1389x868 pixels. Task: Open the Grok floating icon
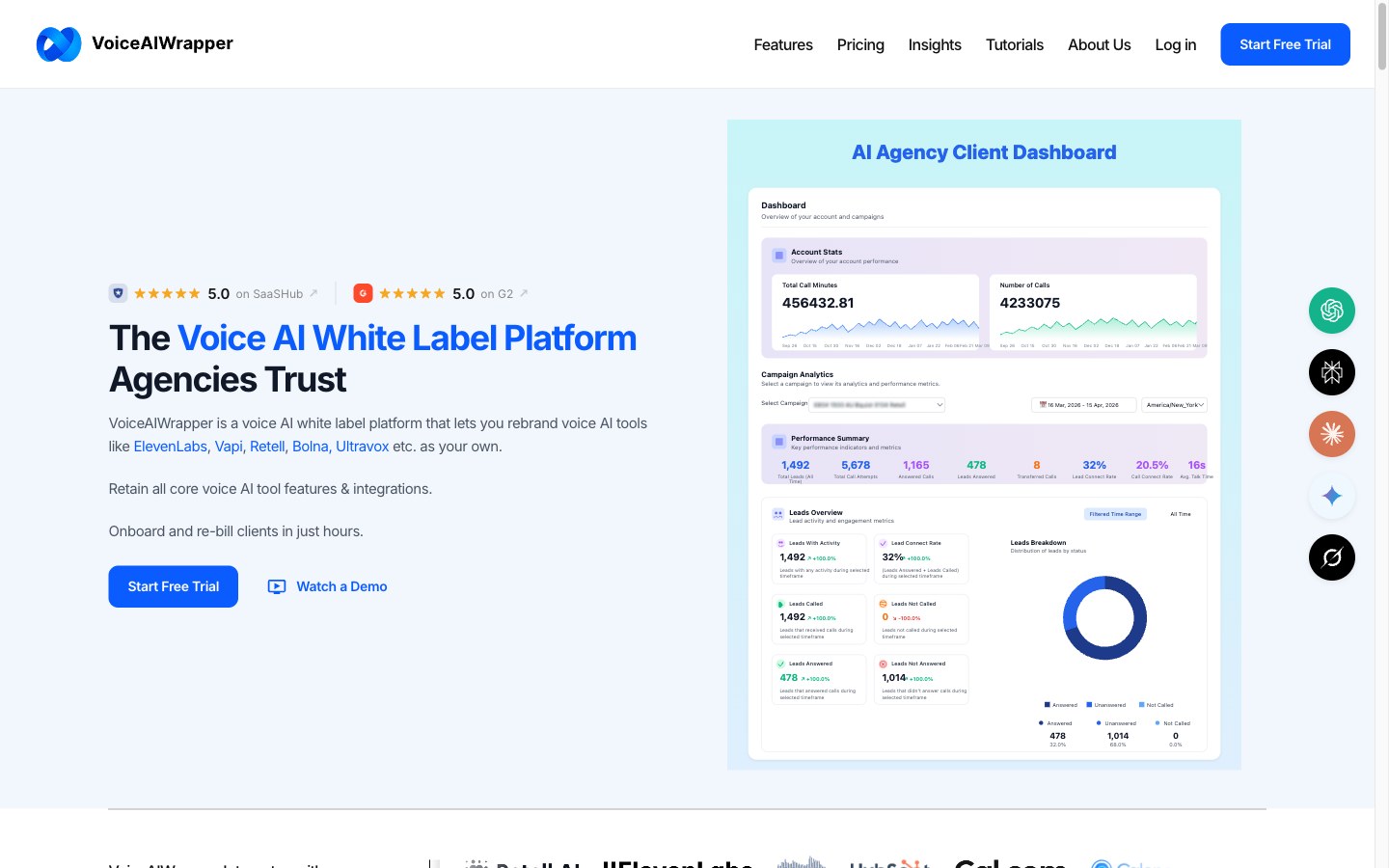[1332, 557]
